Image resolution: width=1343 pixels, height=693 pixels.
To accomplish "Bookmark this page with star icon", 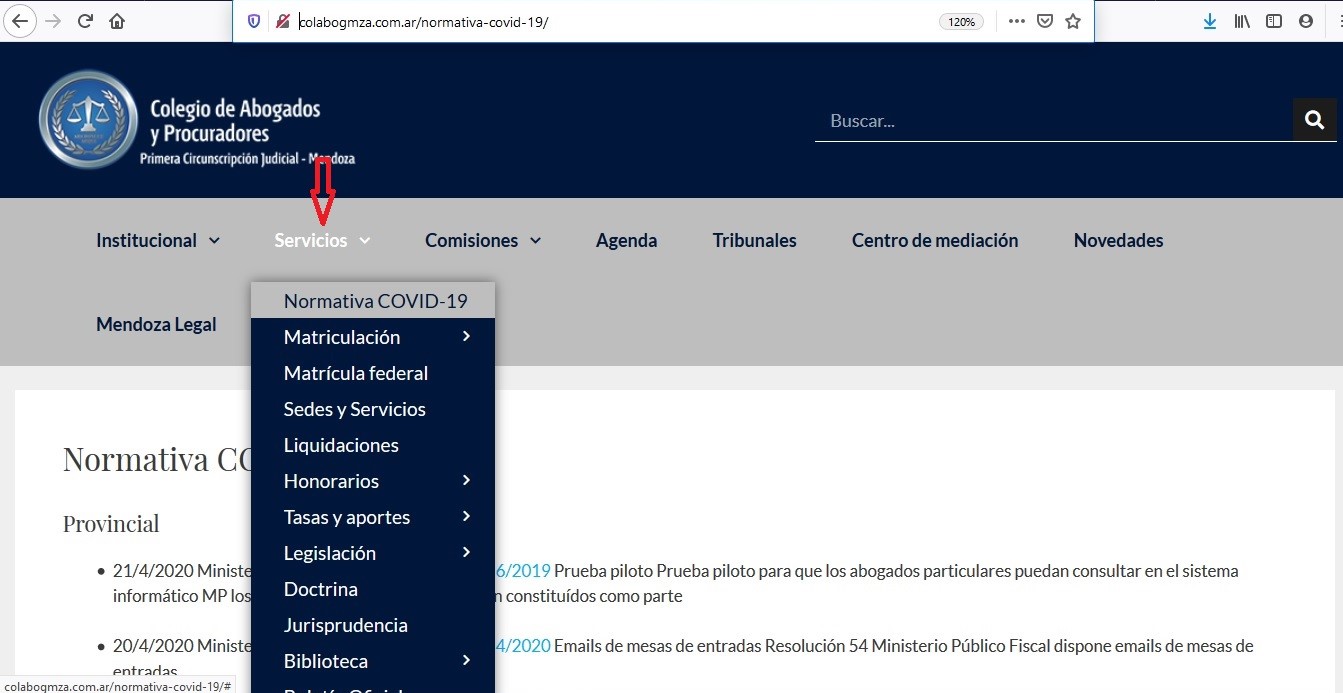I will (x=1073, y=21).
